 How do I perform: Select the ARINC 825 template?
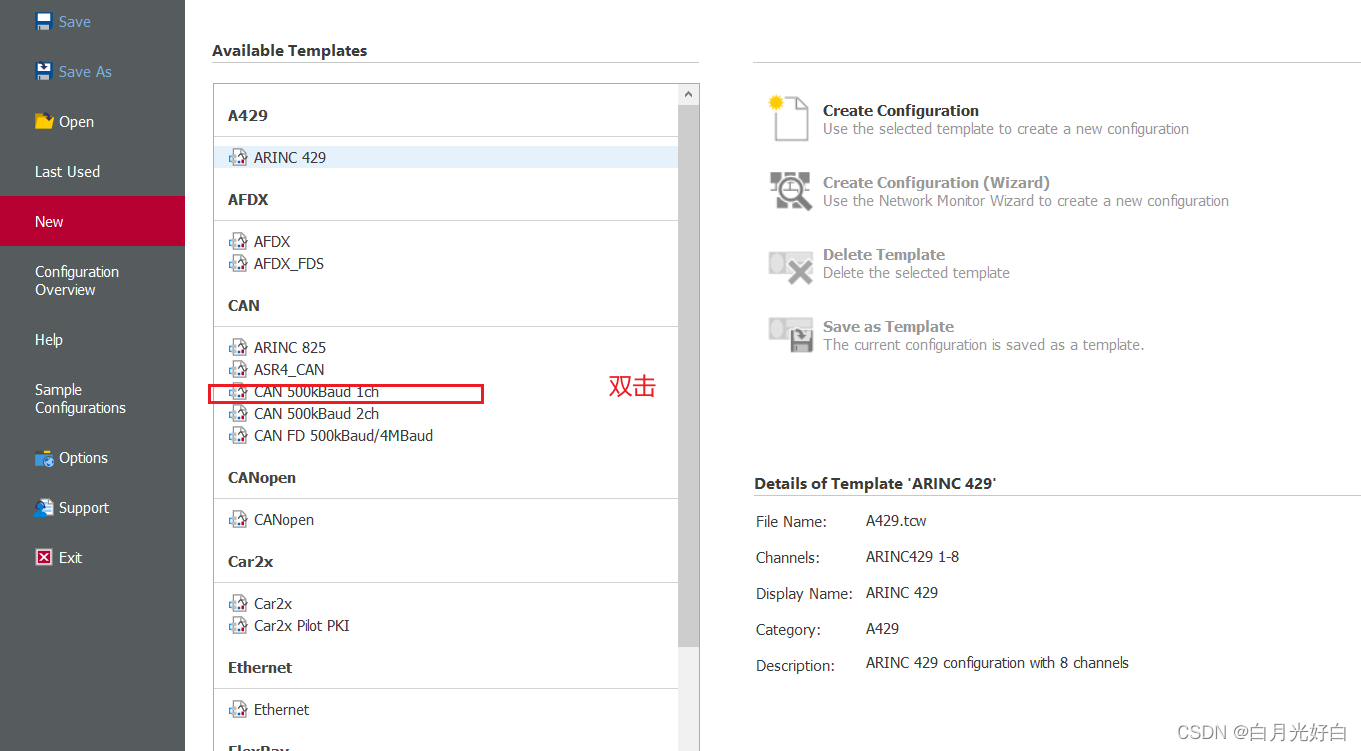point(446,347)
